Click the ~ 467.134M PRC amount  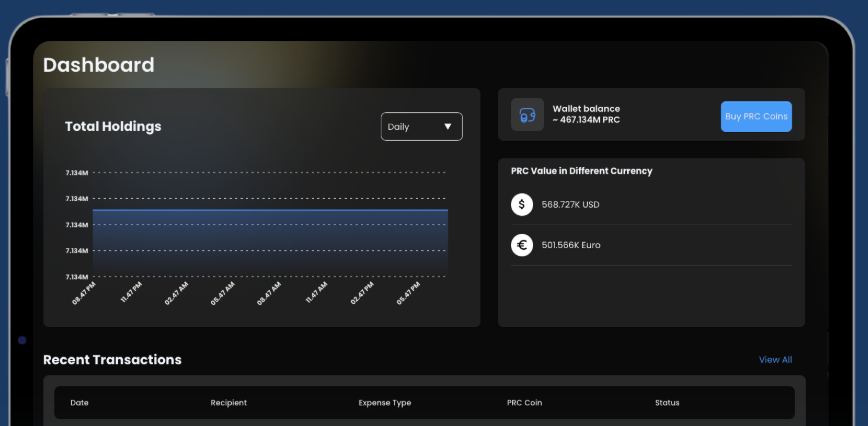pyautogui.click(x=586, y=120)
